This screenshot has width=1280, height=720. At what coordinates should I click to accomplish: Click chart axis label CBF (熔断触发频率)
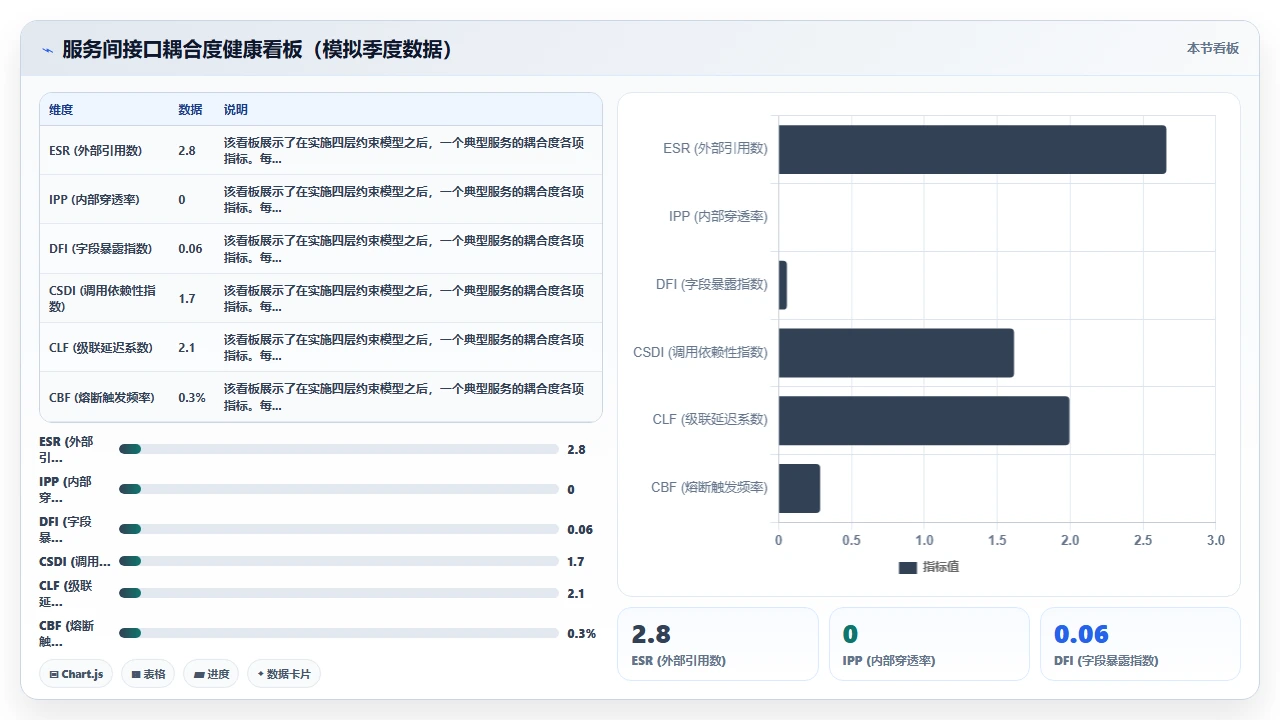[x=709, y=488]
